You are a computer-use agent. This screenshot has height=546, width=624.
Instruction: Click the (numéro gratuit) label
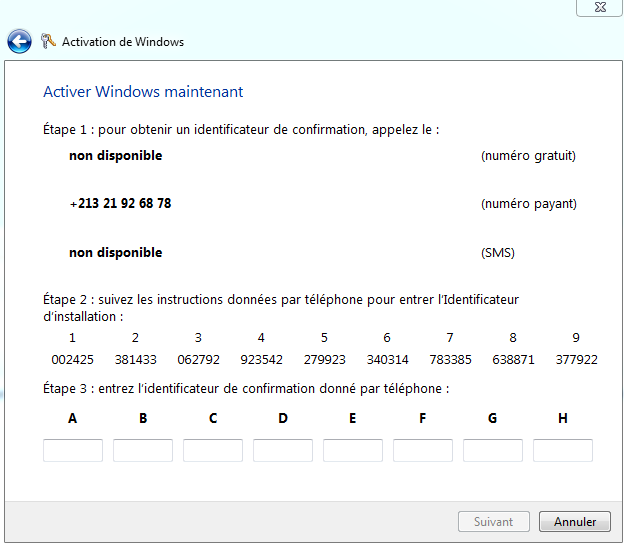pyautogui.click(x=528, y=156)
